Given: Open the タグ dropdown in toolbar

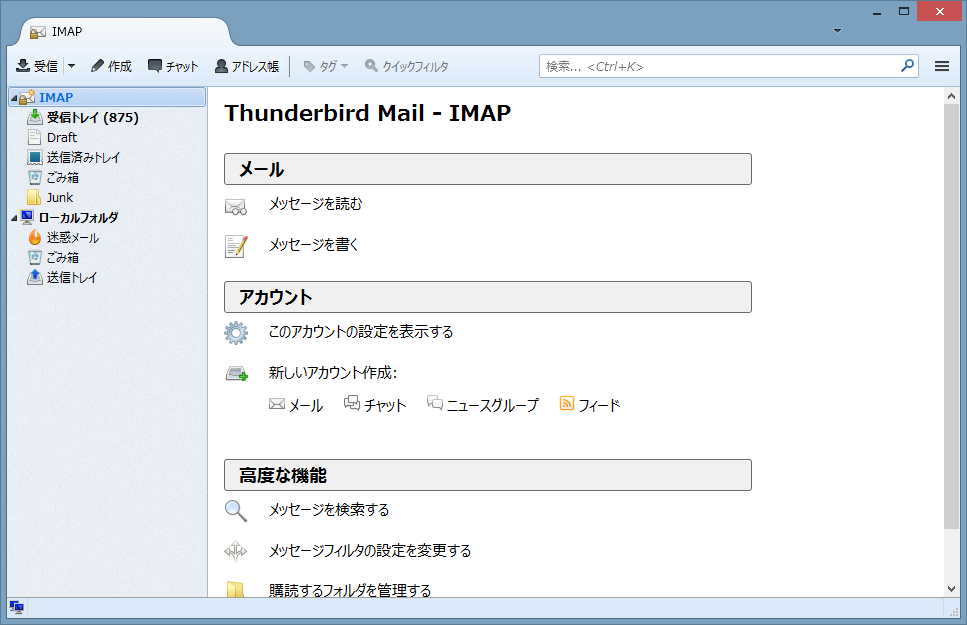Looking at the screenshot, I should (x=326, y=66).
